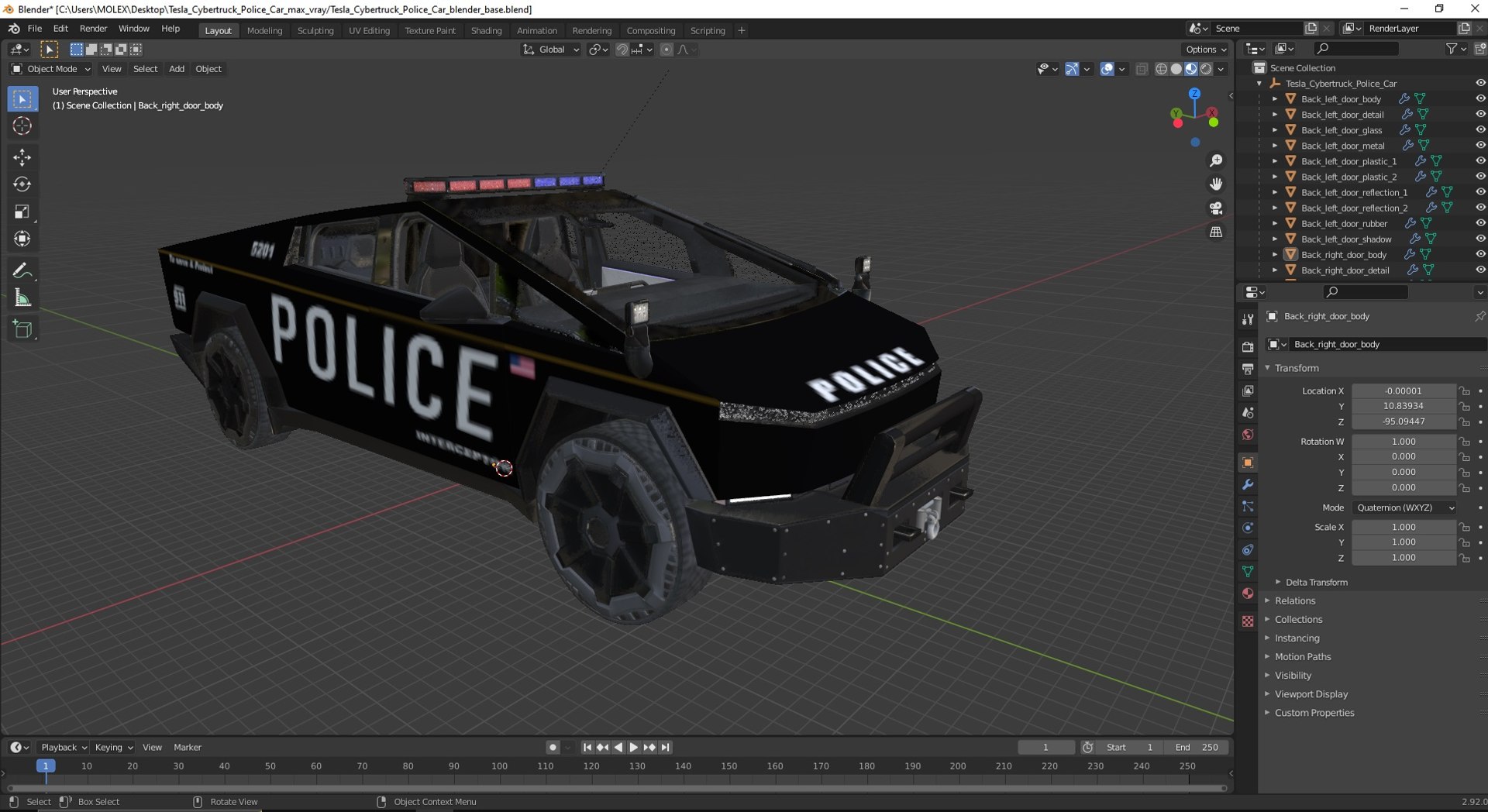Jump to the end frame
The width and height of the screenshot is (1488, 812).
[x=665, y=748]
